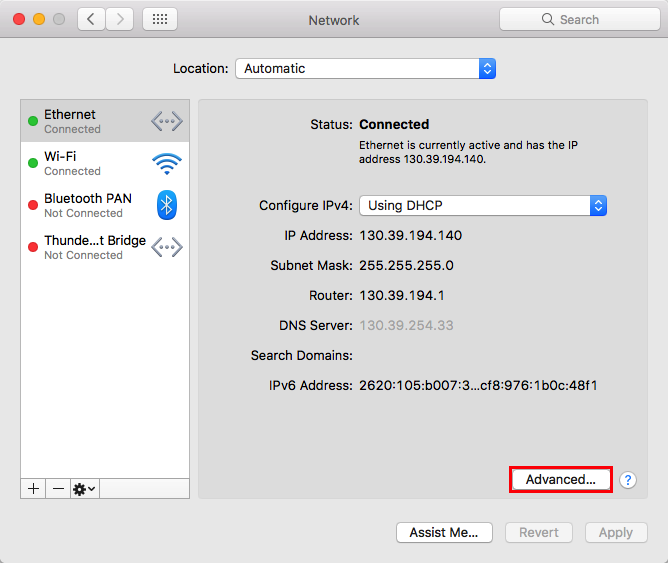Click red status dot next to Bluetooth PAN
This screenshot has width=668, height=563.
[x=33, y=205]
